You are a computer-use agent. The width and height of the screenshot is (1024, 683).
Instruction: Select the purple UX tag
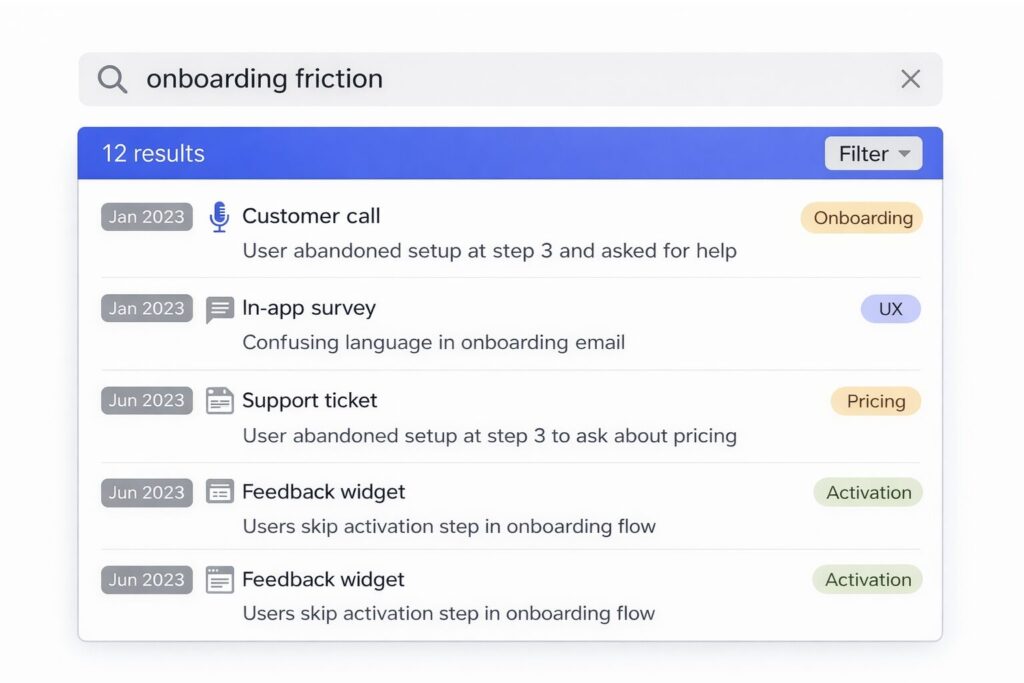point(890,309)
